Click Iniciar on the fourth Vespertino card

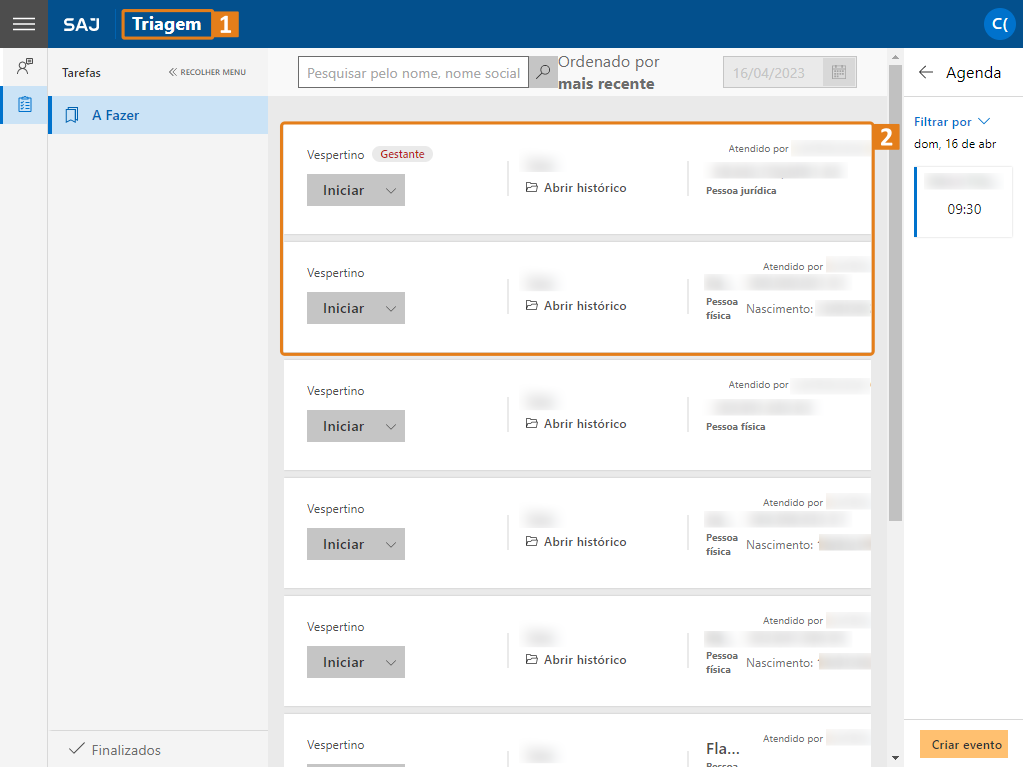[343, 545]
